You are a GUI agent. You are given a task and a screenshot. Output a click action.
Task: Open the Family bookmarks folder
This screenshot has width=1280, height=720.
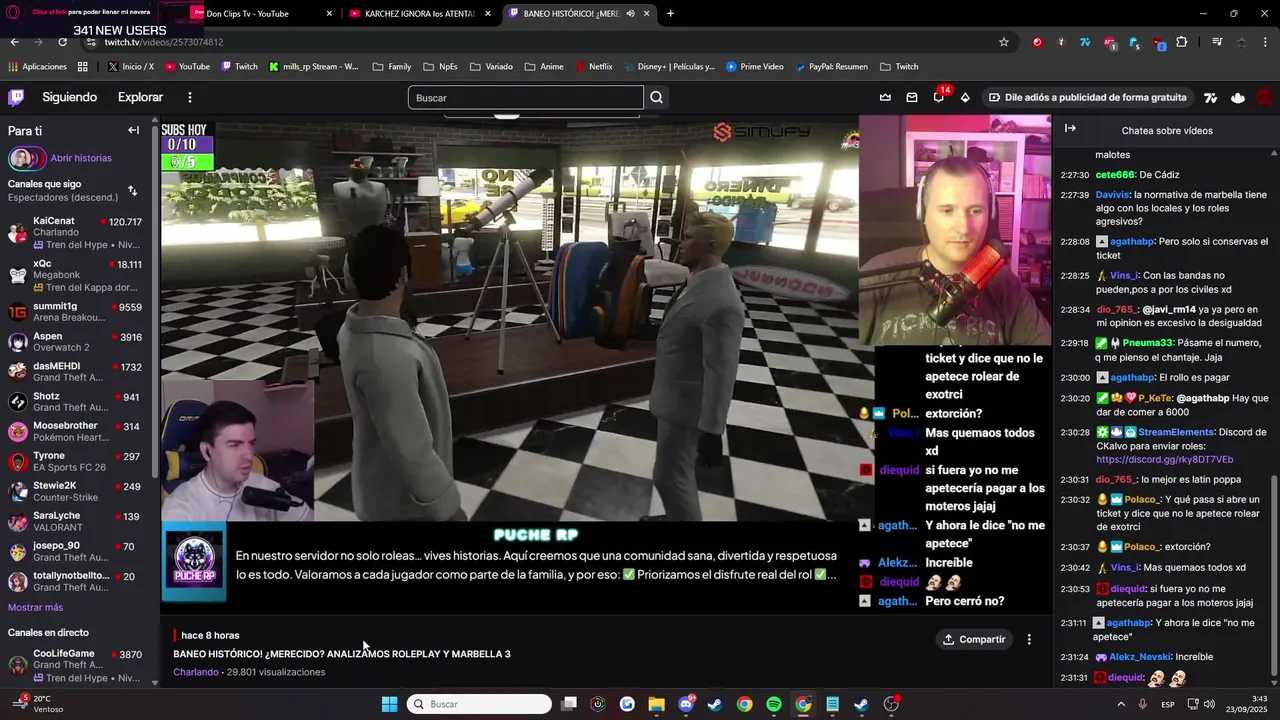(x=392, y=67)
